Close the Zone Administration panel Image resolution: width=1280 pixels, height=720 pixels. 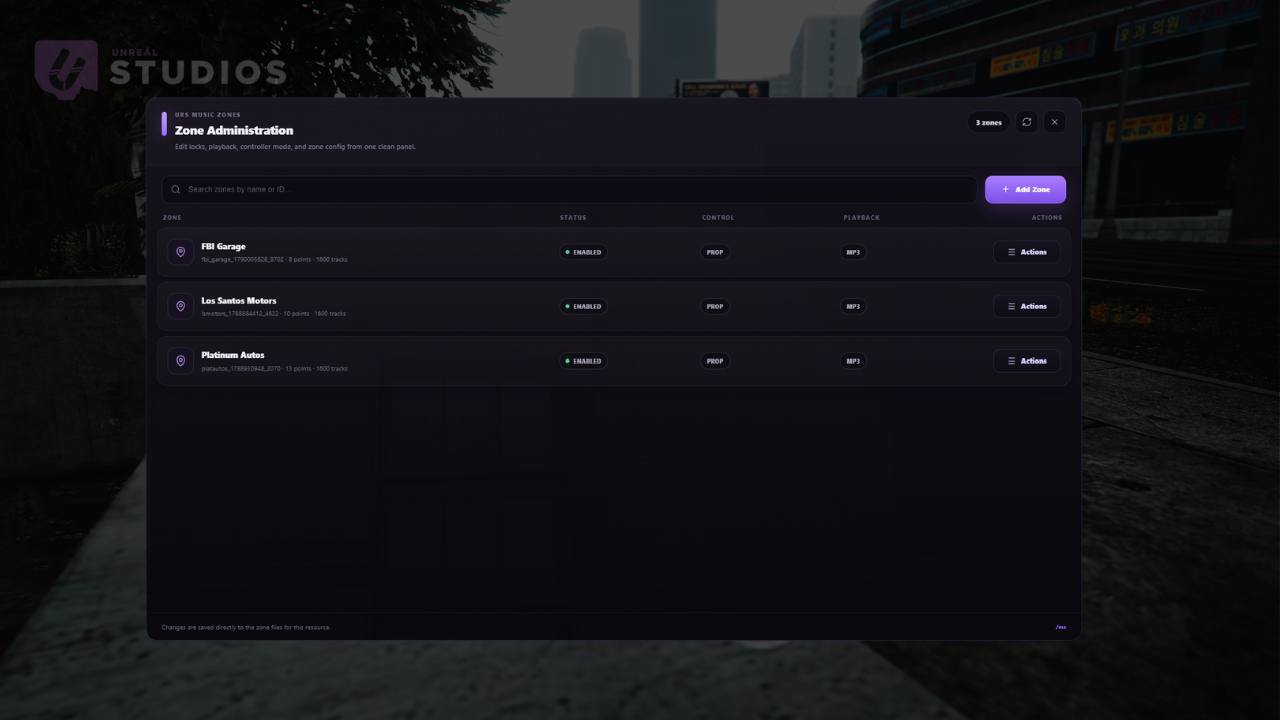pos(1054,122)
